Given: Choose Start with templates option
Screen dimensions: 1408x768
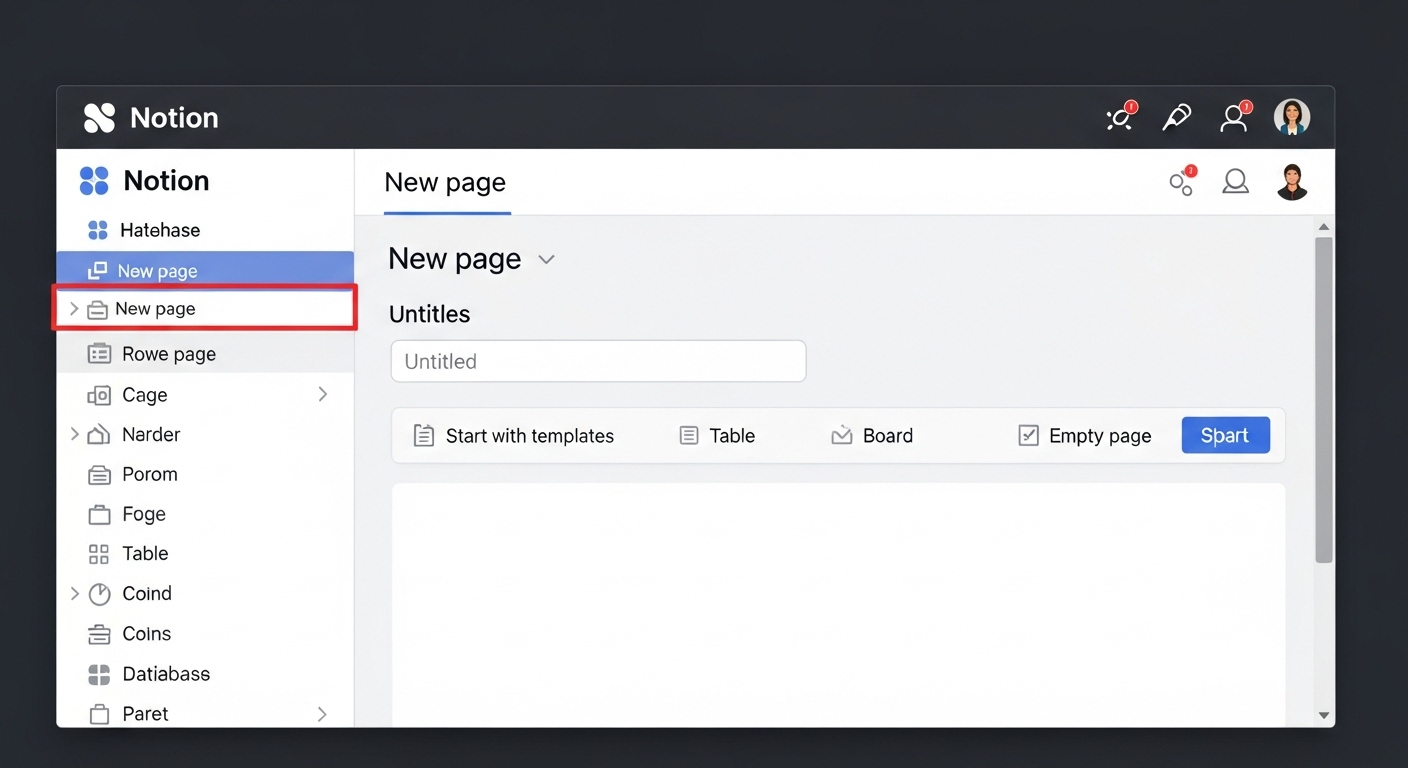Looking at the screenshot, I should pos(514,436).
